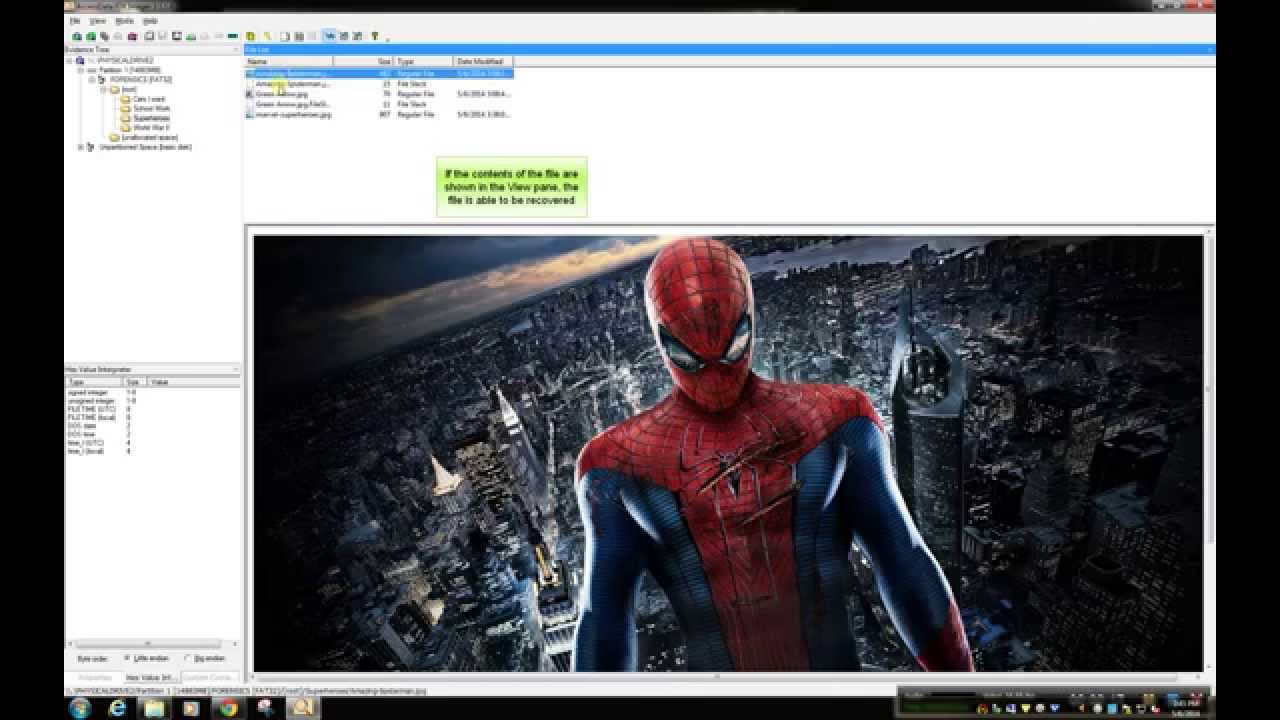The height and width of the screenshot is (720, 1280).
Task: Click the Export Files toolbar icon
Action: [285, 36]
